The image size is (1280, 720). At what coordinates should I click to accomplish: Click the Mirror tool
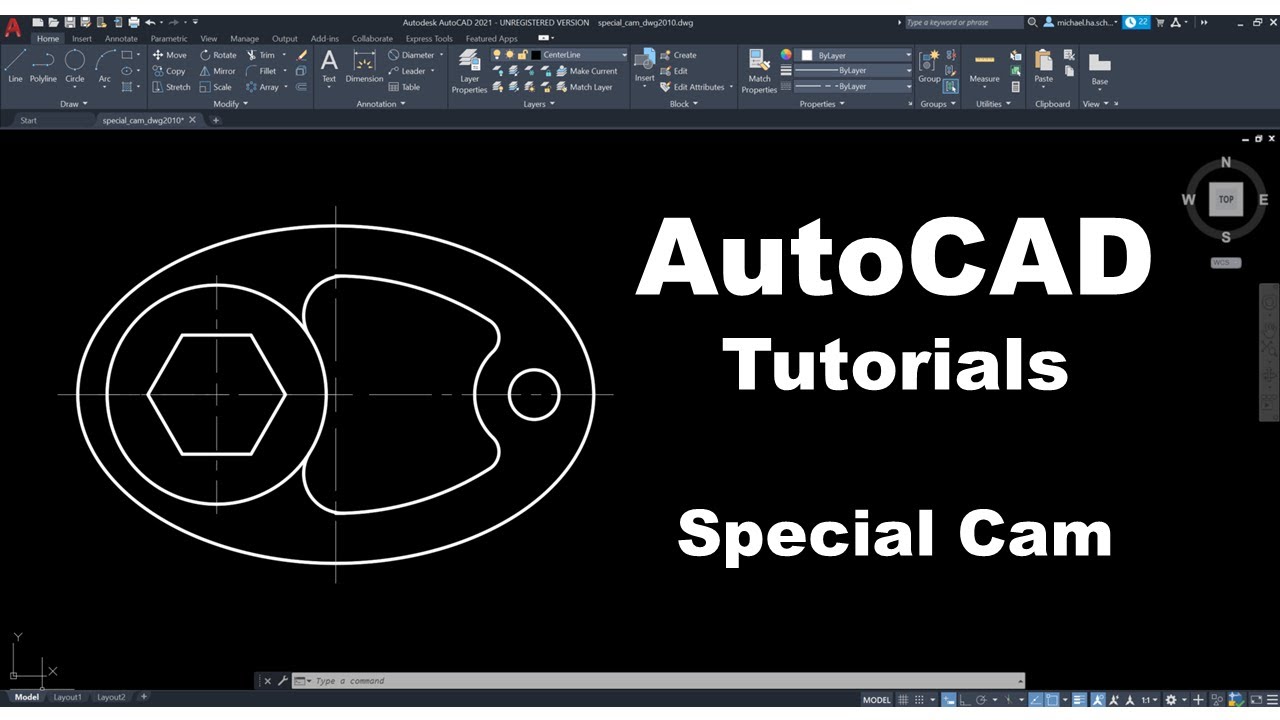(x=218, y=71)
